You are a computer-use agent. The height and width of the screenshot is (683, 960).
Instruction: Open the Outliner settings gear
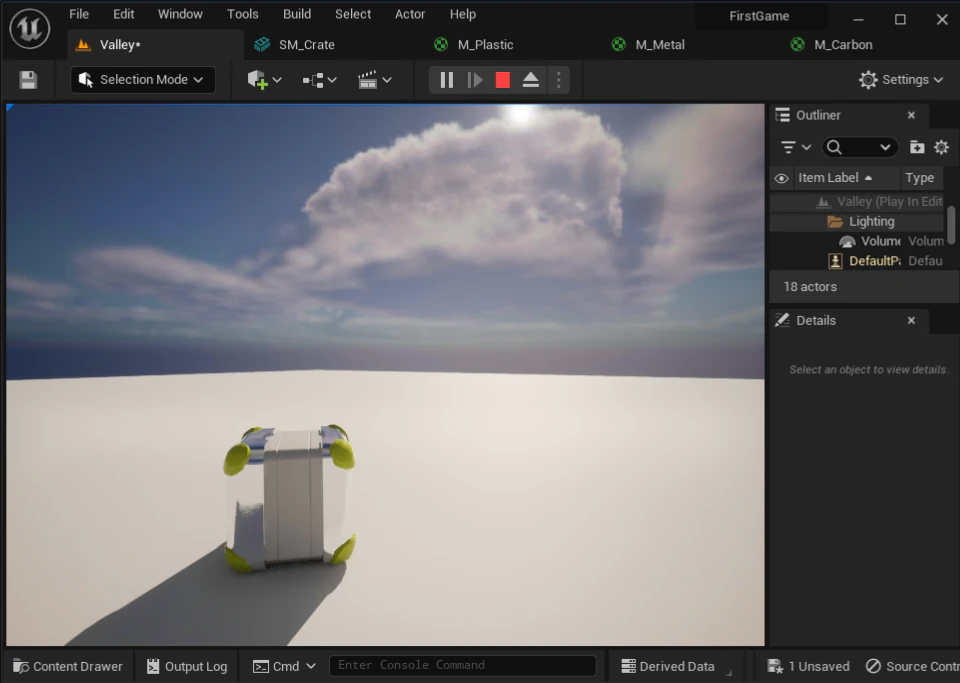click(942, 147)
